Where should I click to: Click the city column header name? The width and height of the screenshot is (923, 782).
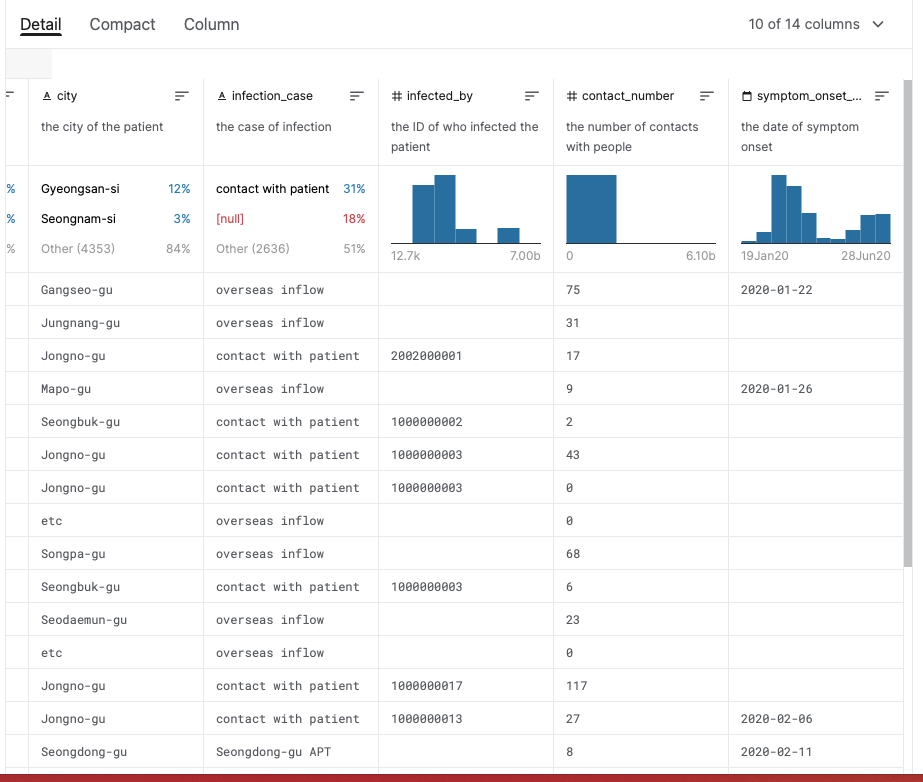tap(67, 96)
